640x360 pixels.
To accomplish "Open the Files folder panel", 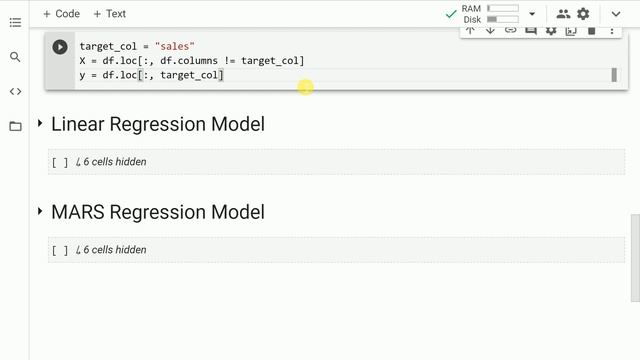I will pyautogui.click(x=15, y=126).
